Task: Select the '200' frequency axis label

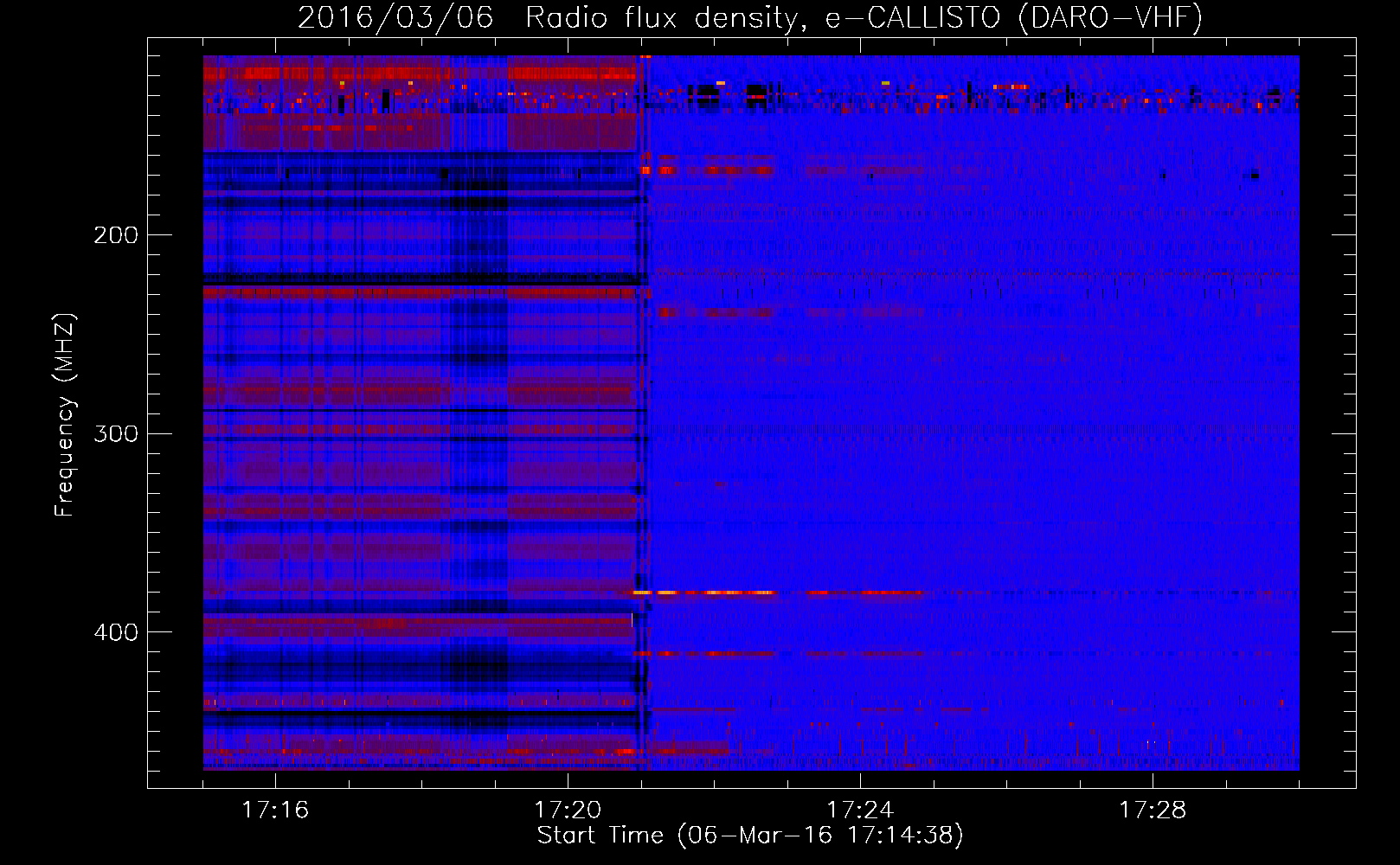Action: coord(116,235)
